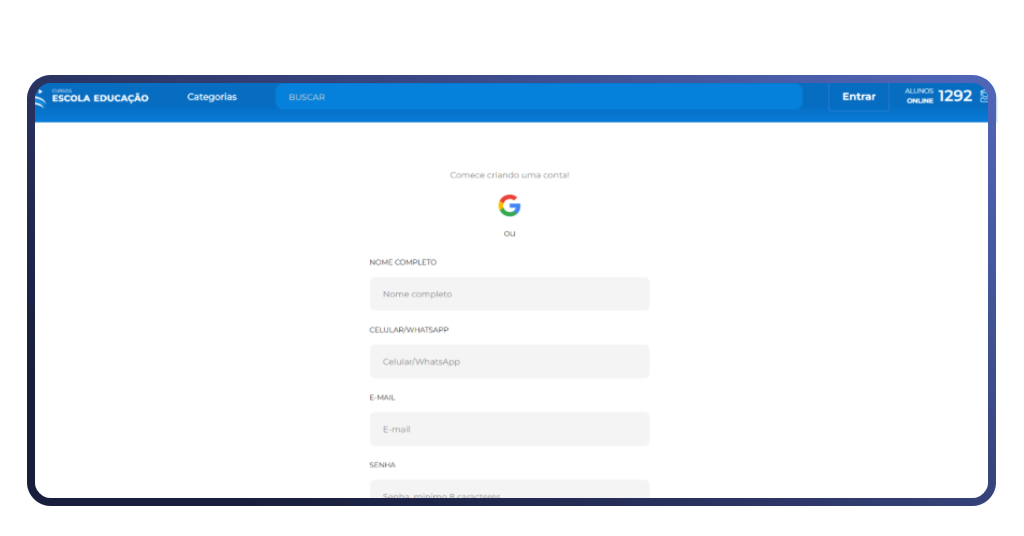The image size is (1024, 536).
Task: Open the Categorias menu
Action: click(212, 97)
